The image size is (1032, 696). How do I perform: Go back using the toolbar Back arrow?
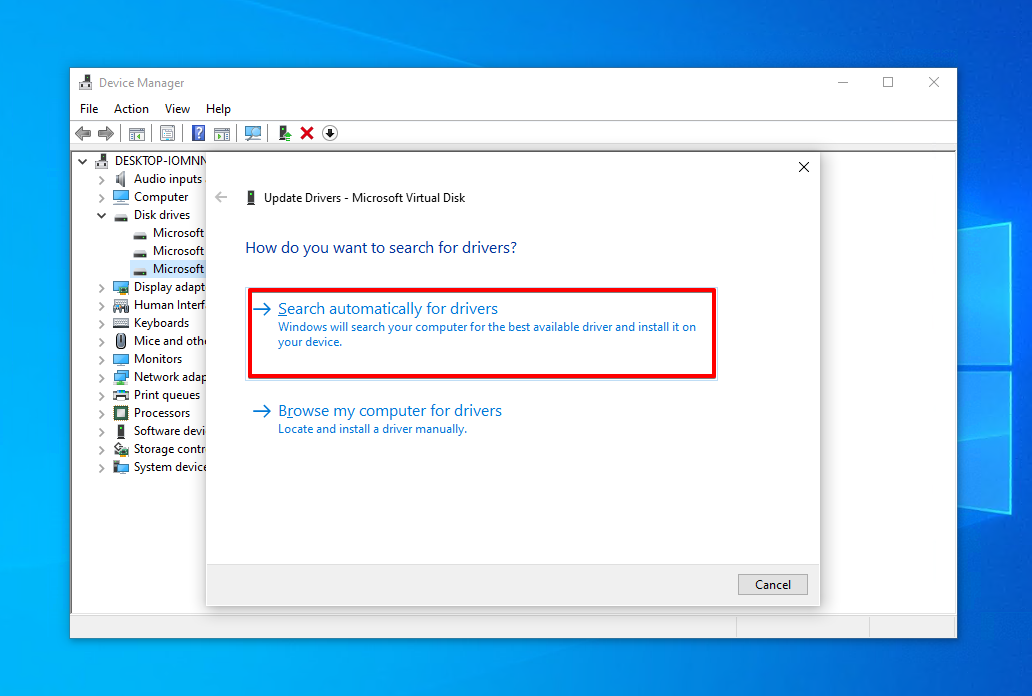(83, 134)
